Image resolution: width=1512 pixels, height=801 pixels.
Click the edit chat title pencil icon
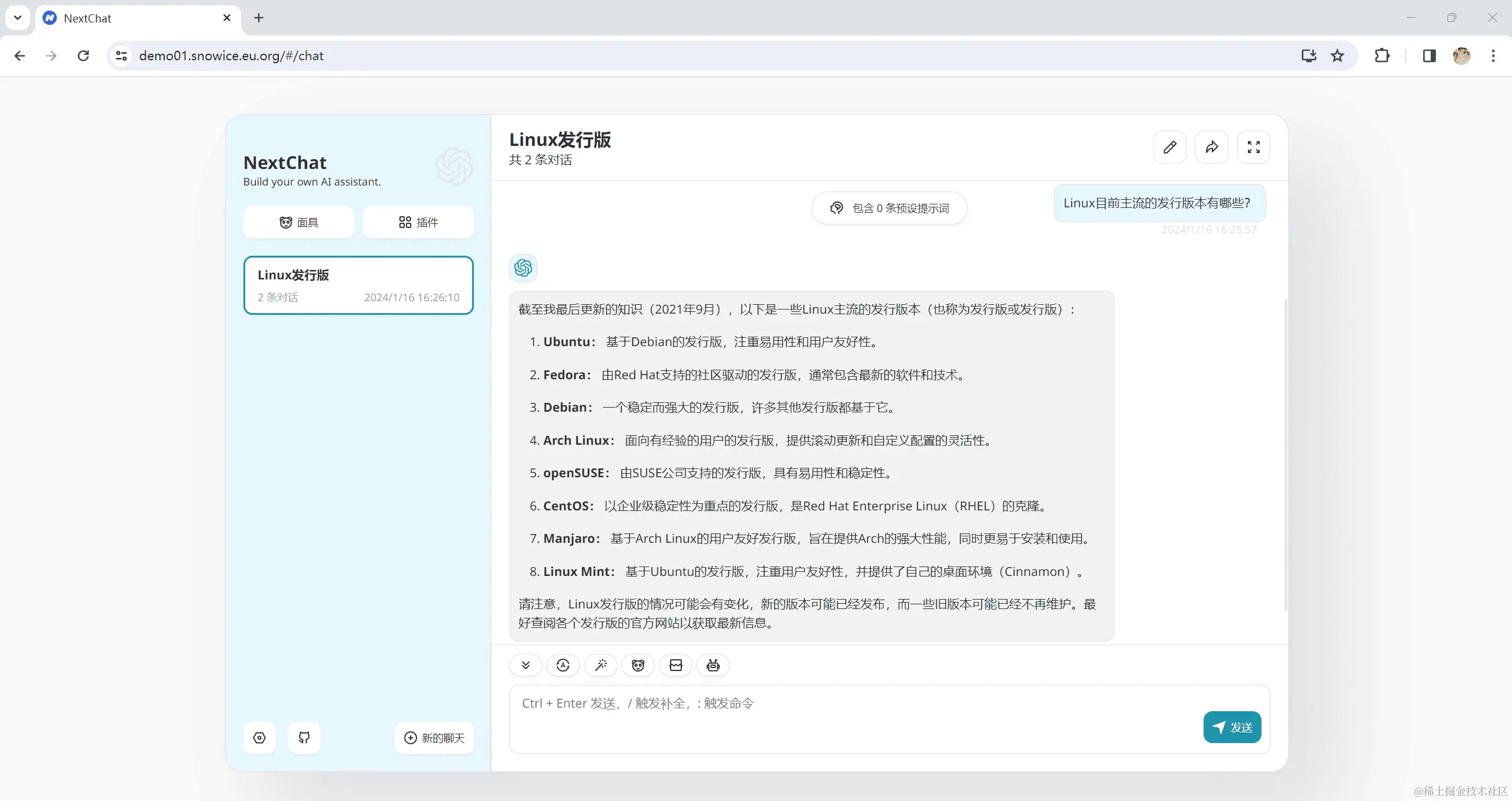(1169, 147)
